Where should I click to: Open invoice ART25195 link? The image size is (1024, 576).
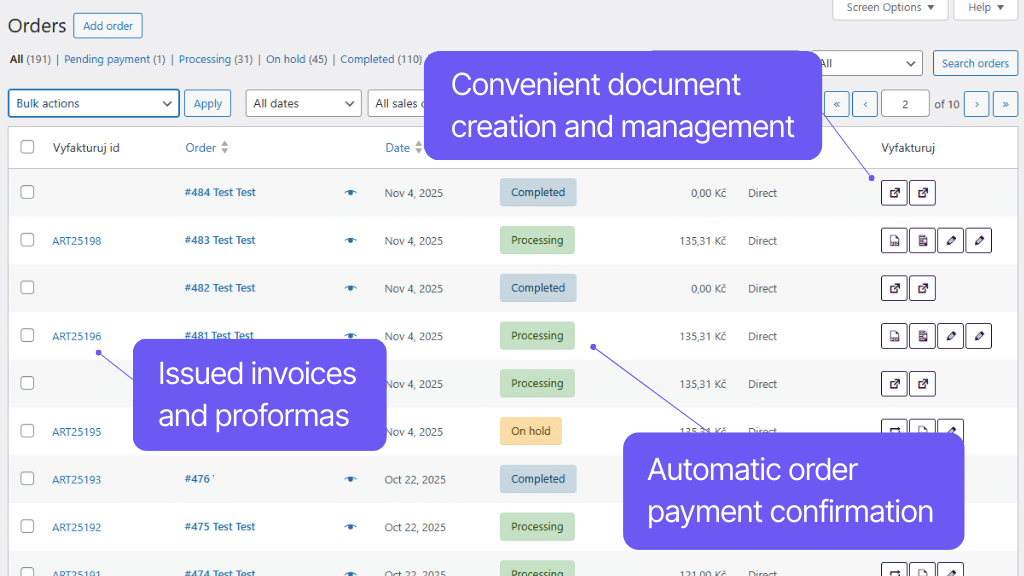click(x=76, y=432)
